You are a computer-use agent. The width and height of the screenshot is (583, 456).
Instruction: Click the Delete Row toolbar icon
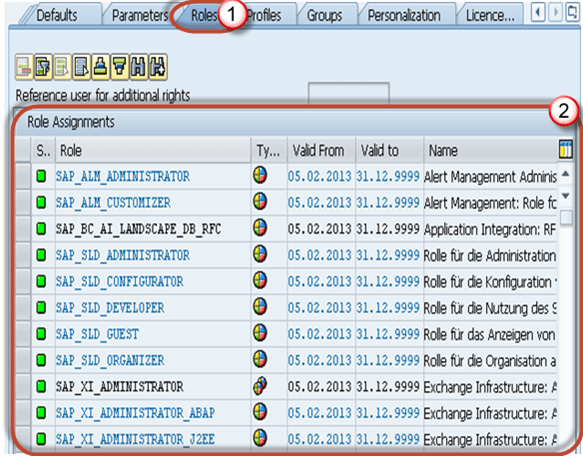point(24,67)
